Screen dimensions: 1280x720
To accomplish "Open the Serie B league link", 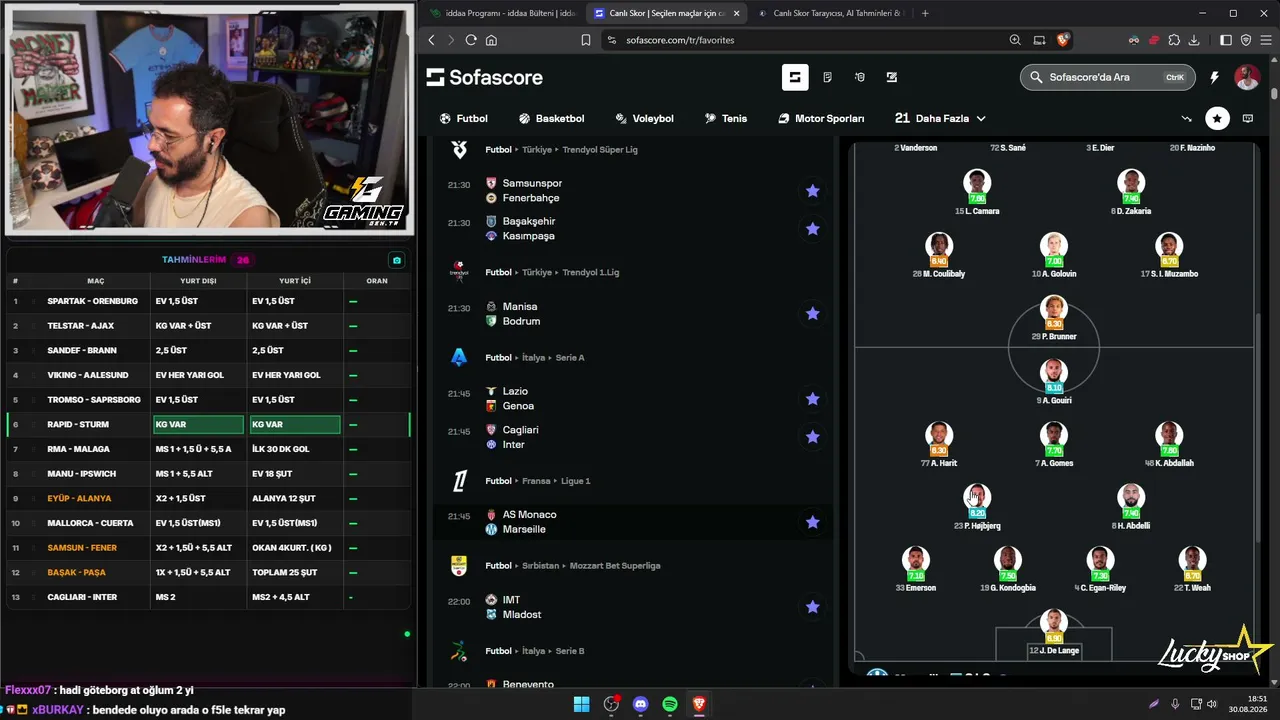I will (x=569, y=651).
